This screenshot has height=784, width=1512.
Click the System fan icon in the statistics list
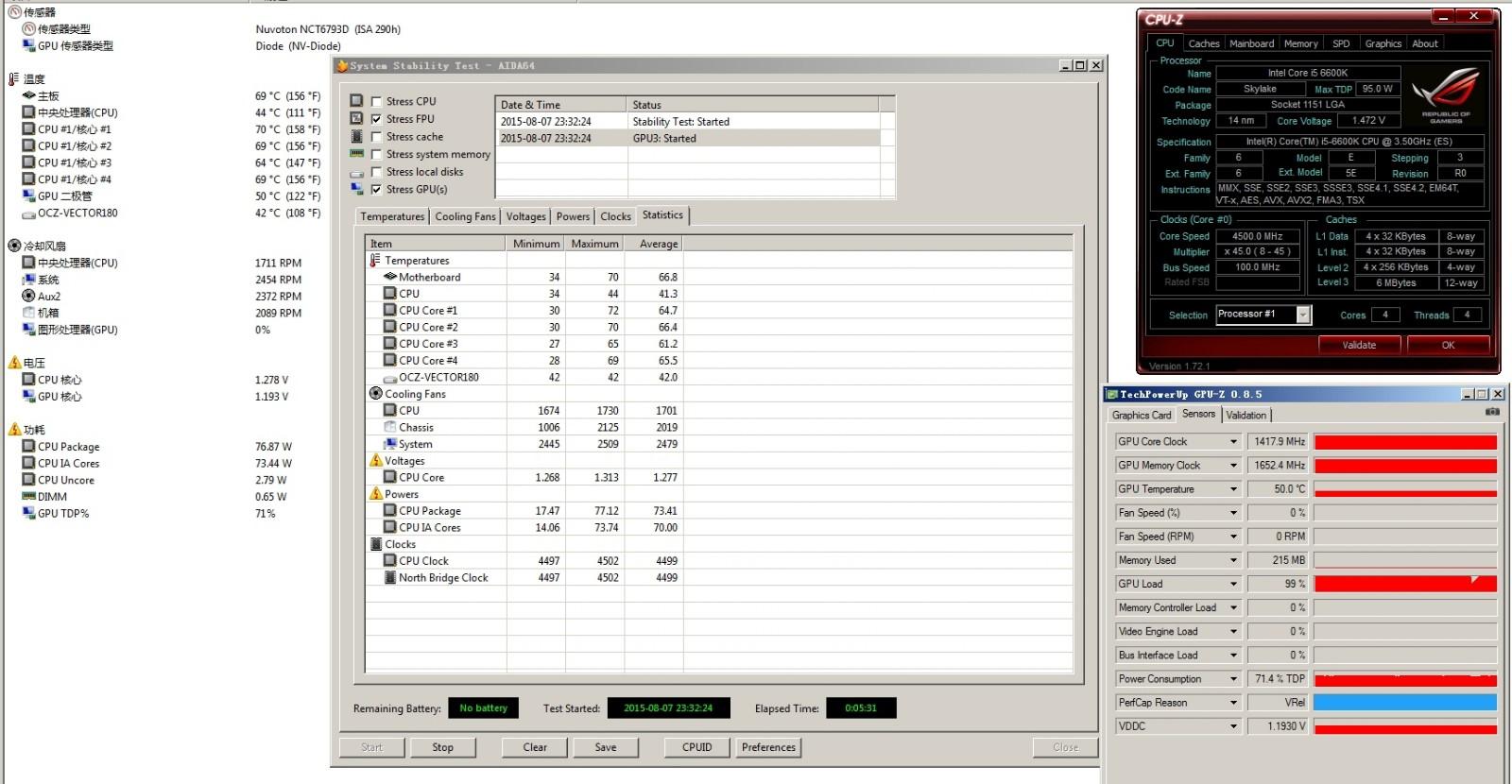390,444
